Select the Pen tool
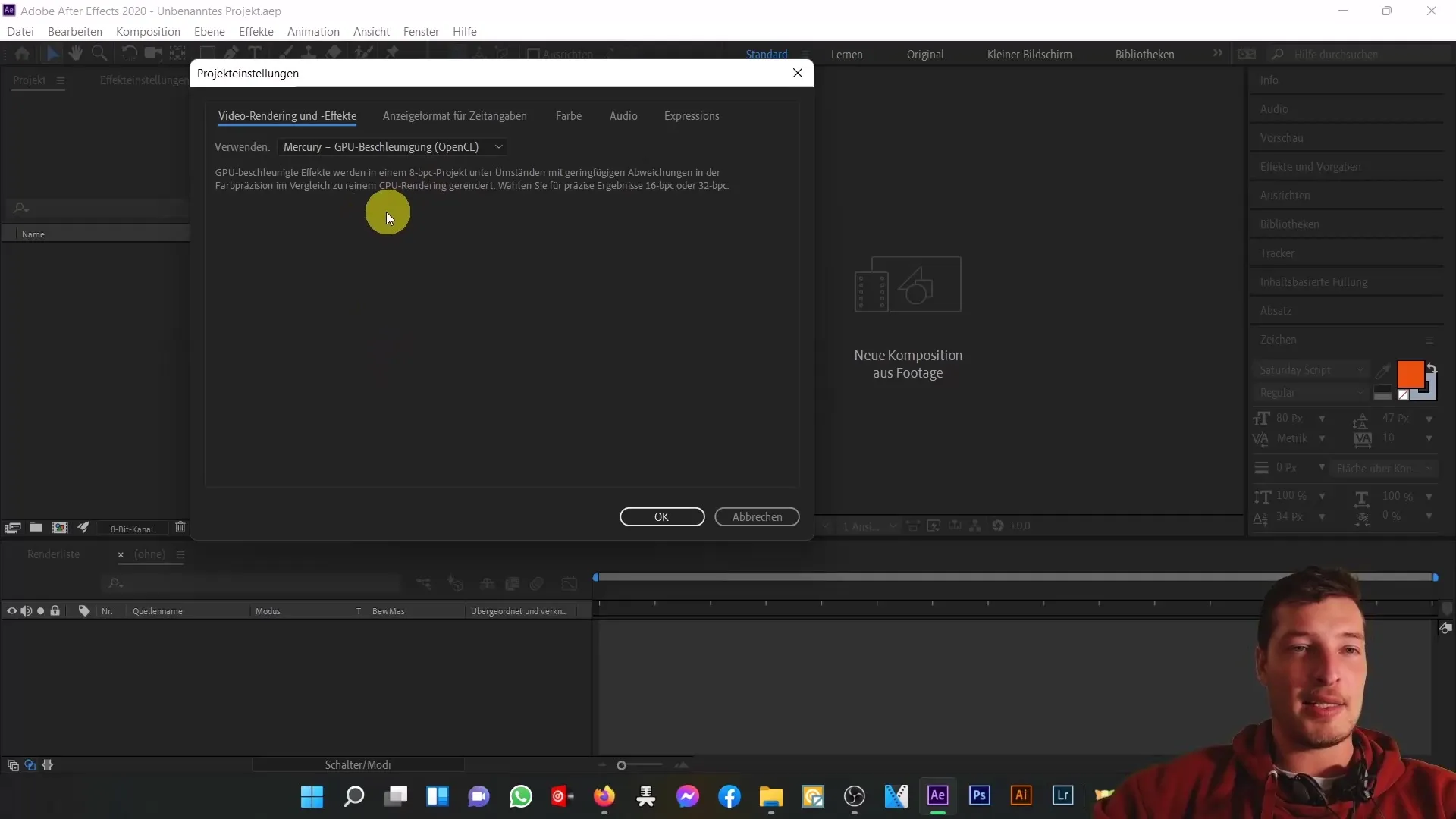 [231, 53]
